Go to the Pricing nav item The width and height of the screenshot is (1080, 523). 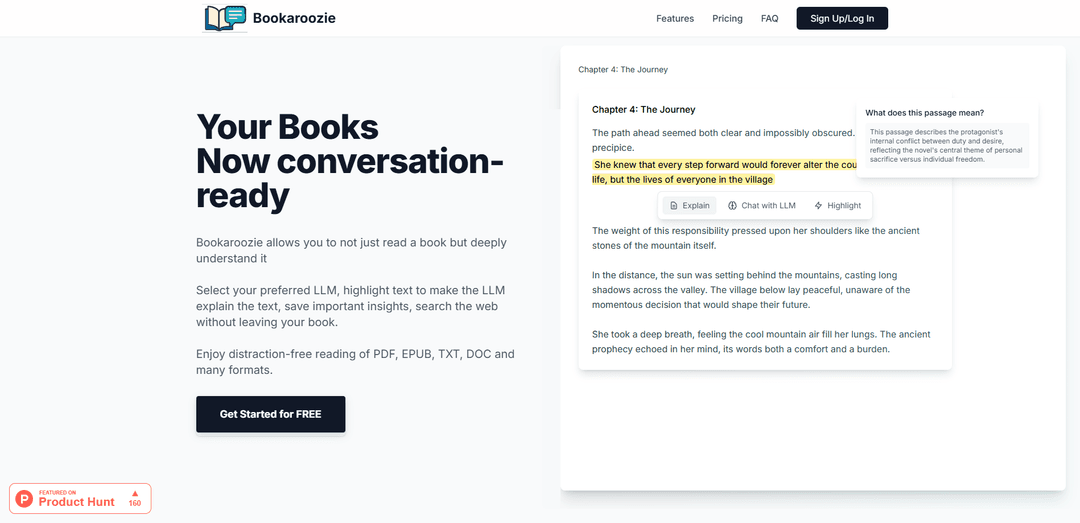tap(727, 19)
